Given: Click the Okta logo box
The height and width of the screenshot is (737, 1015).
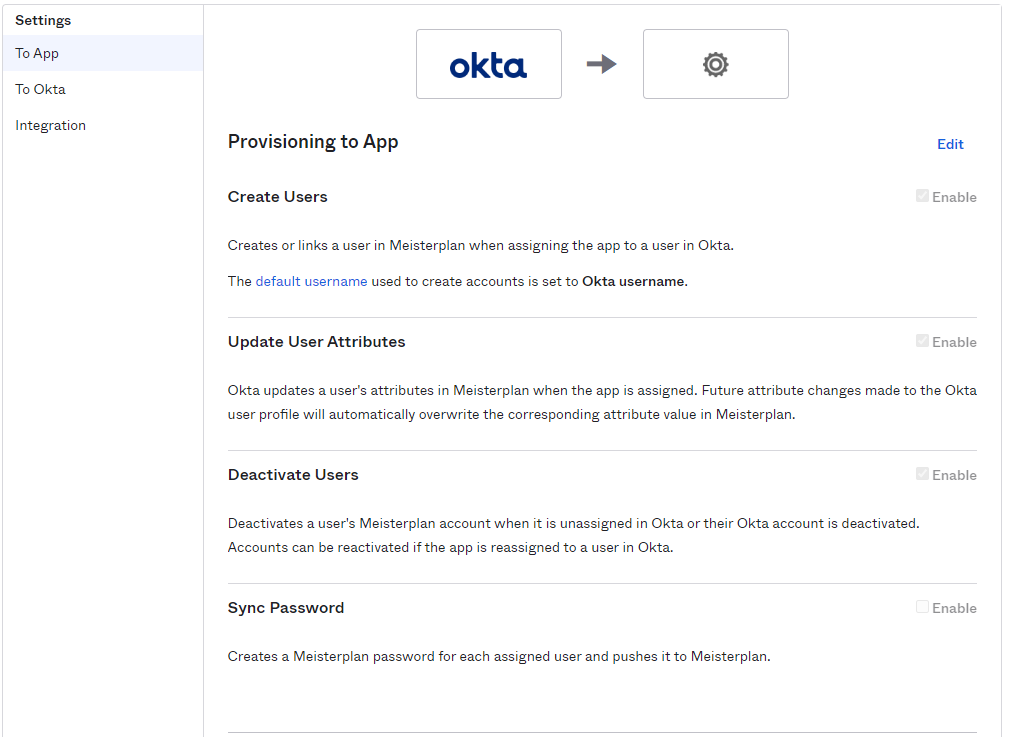Looking at the screenshot, I should click(x=489, y=64).
